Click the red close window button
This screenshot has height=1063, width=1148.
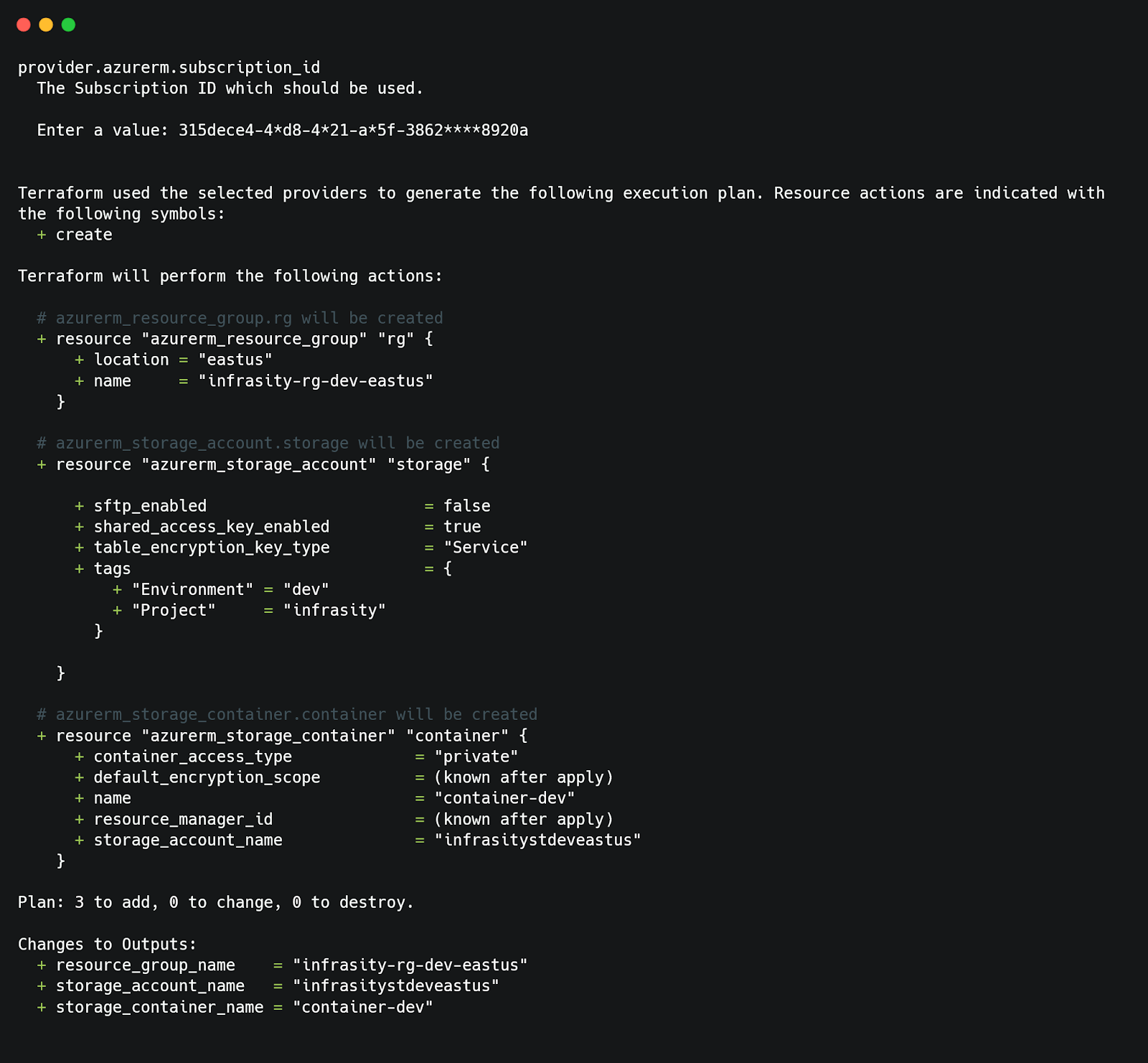24,25
